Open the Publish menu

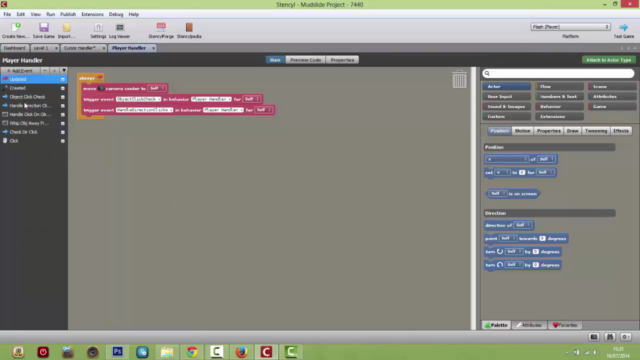[x=68, y=14]
